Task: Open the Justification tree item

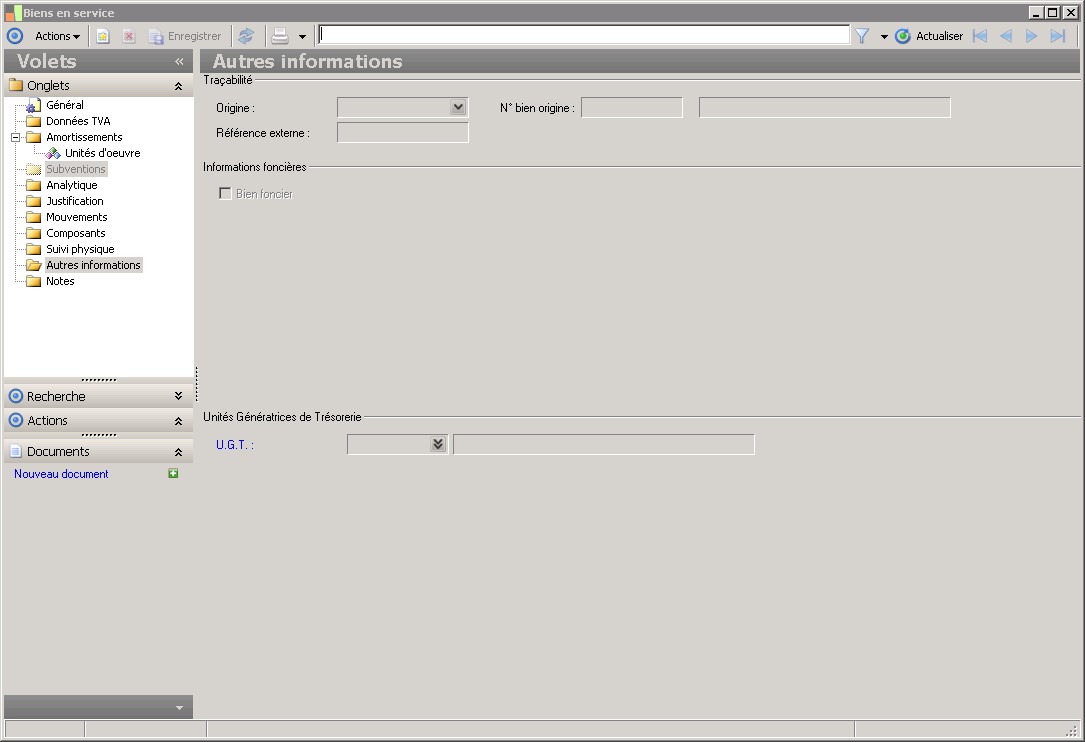Action: pyautogui.click(x=75, y=201)
